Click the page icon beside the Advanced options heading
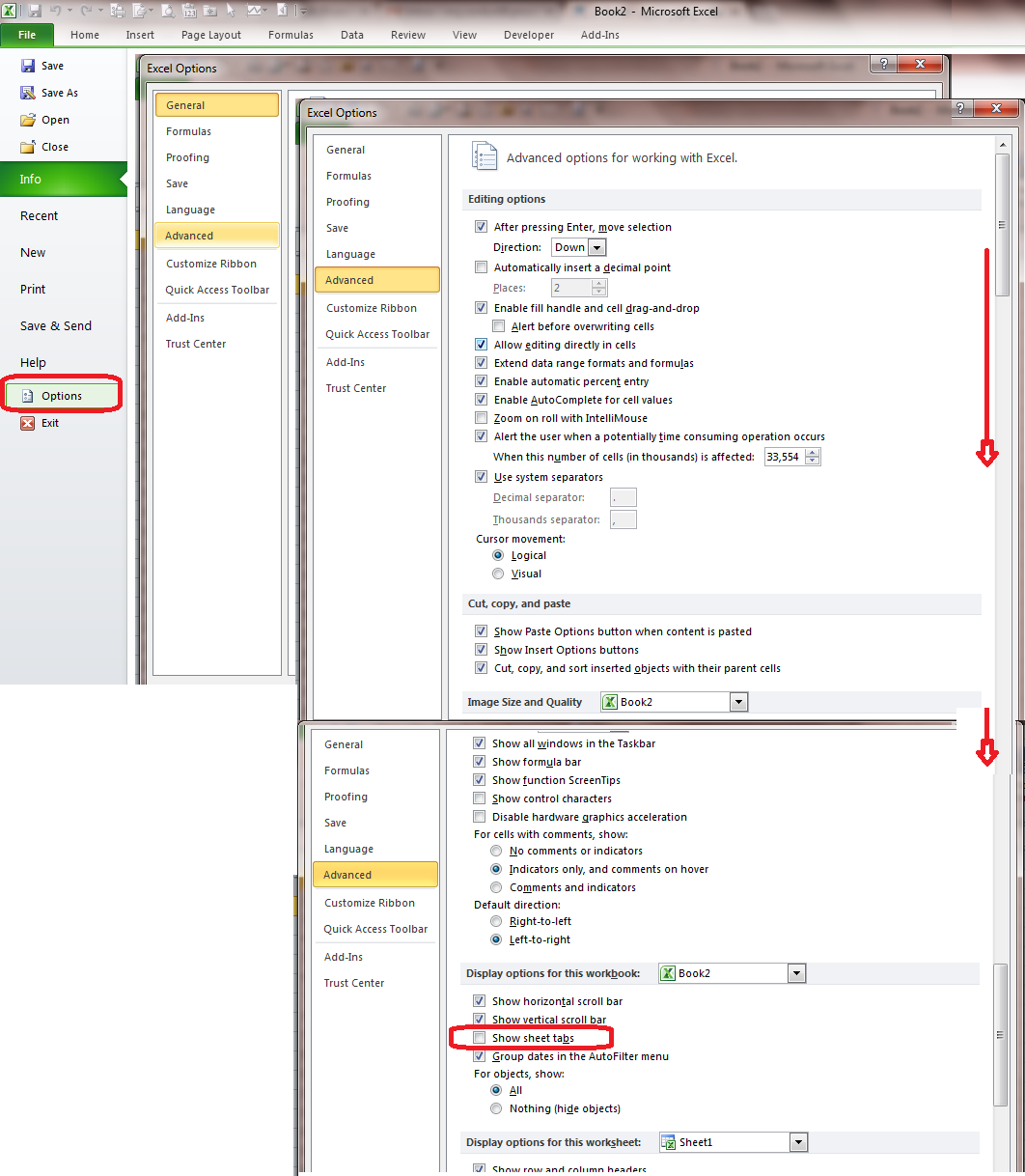Screen dimensions: 1025x1176 tap(483, 156)
